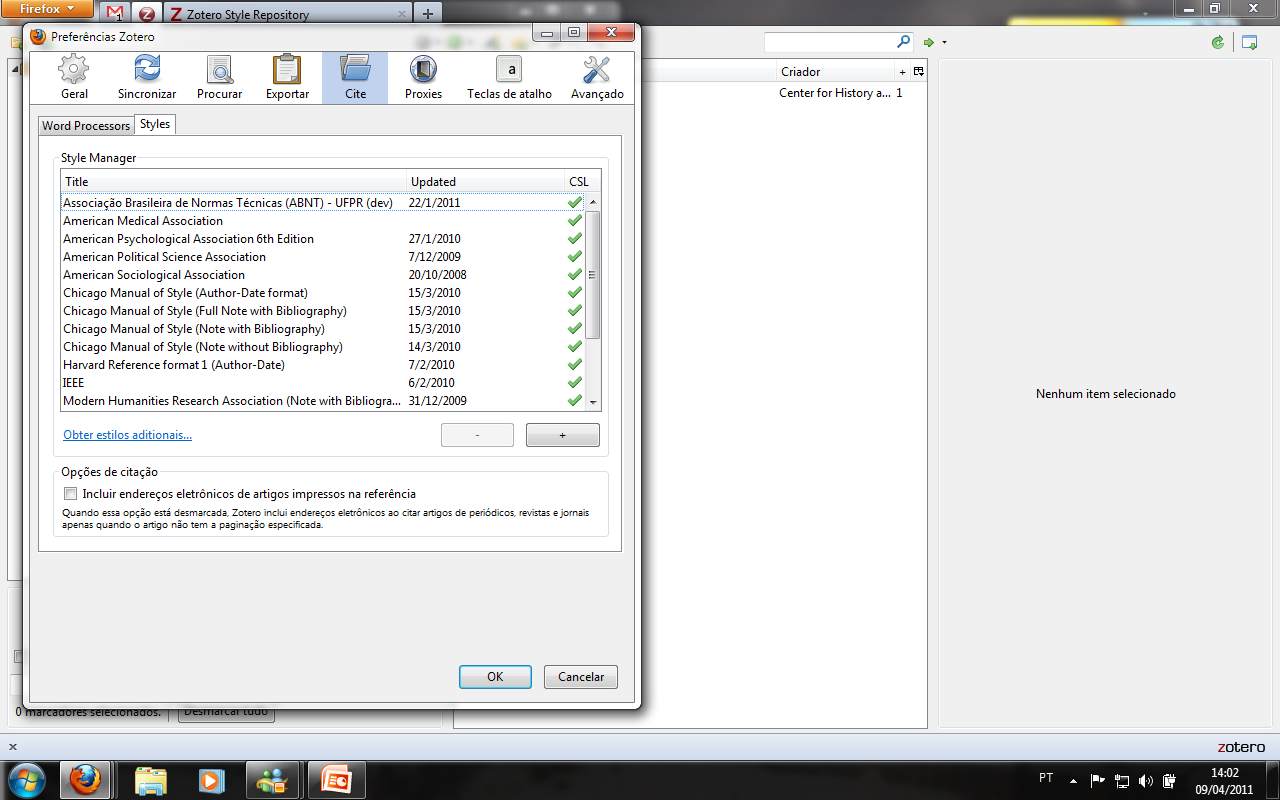The width and height of the screenshot is (1280, 800).
Task: Click the Desmarcar tudo button
Action: tap(226, 713)
